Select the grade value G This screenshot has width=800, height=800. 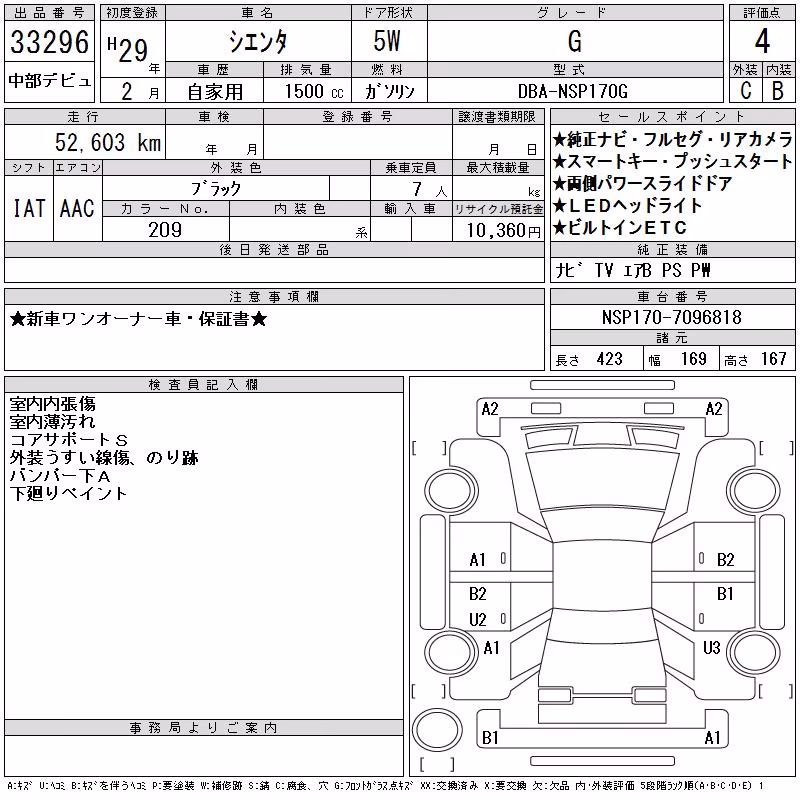tap(575, 41)
